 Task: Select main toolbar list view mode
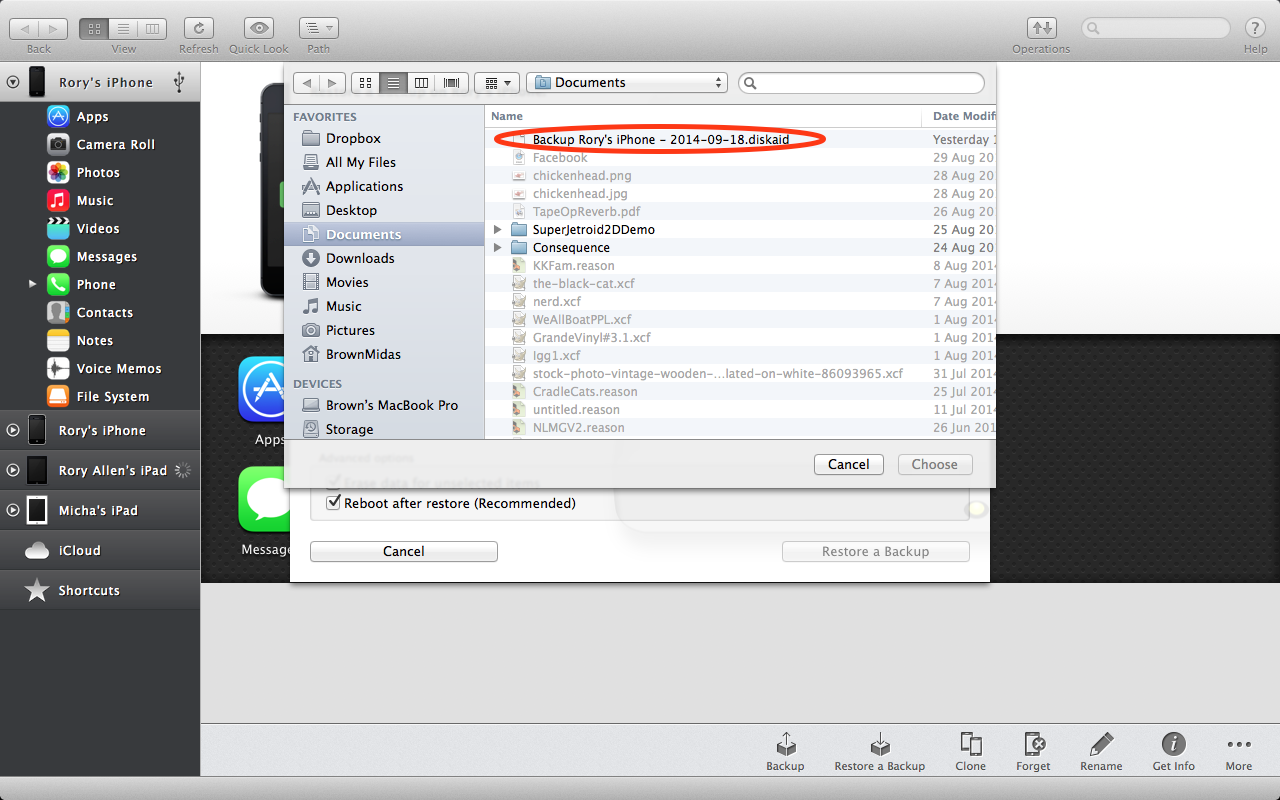(x=124, y=29)
